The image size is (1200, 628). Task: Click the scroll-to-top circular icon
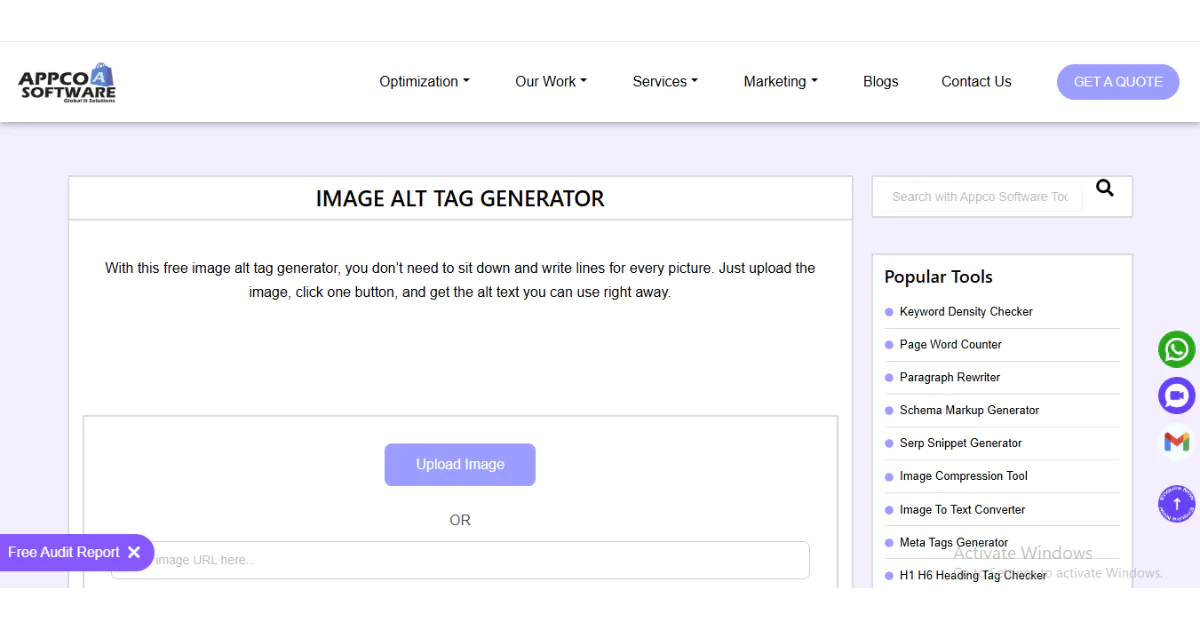click(x=1176, y=503)
